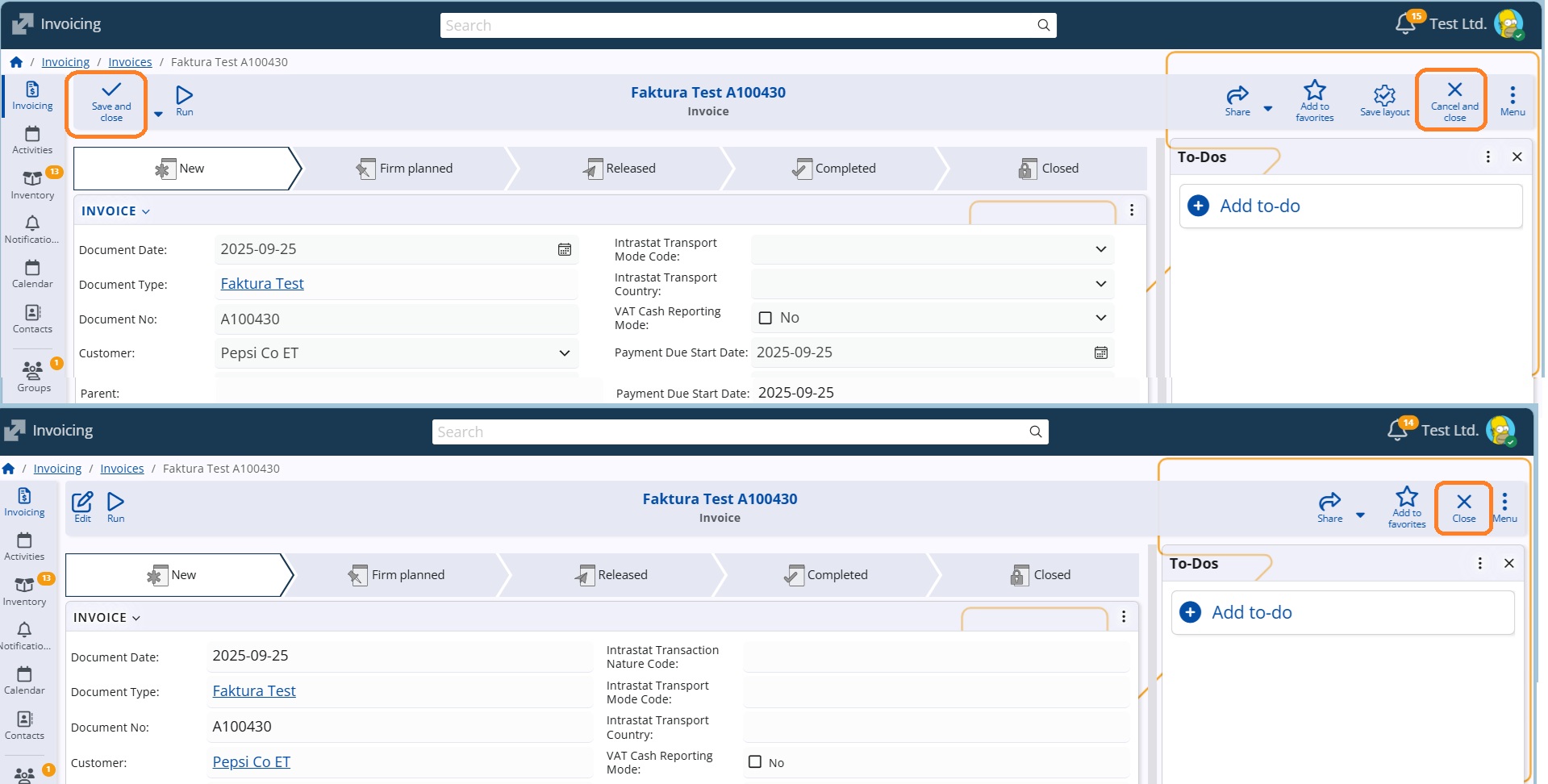This screenshot has width=1548, height=784.
Task: Click the Invoices breadcrumb link in upper view
Action: point(130,62)
